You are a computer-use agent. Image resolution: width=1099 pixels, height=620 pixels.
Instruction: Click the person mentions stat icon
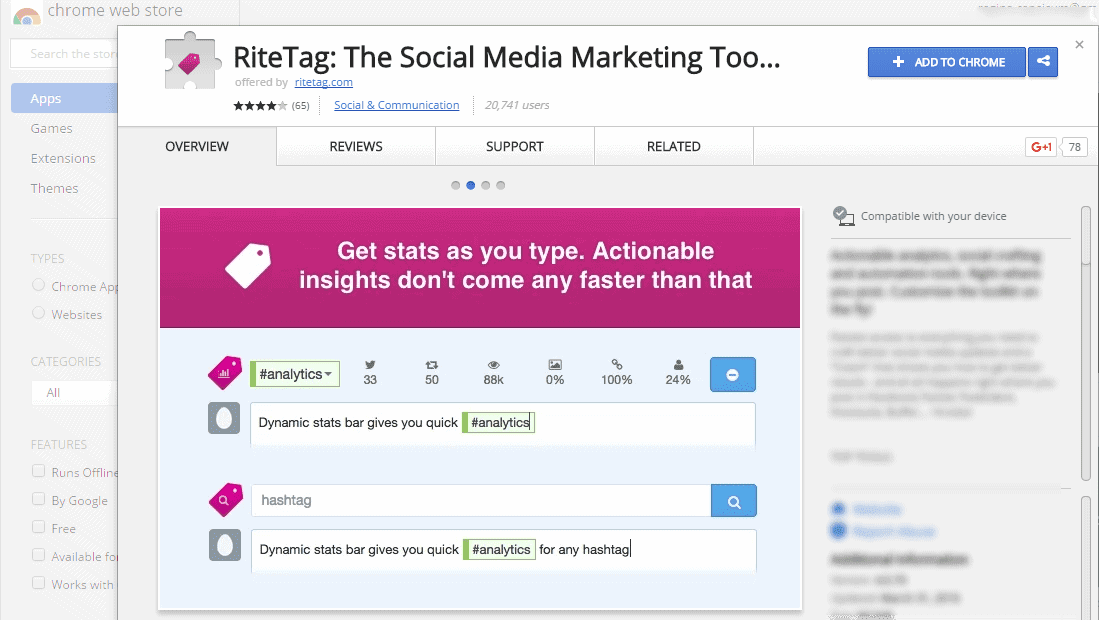pyautogui.click(x=678, y=365)
